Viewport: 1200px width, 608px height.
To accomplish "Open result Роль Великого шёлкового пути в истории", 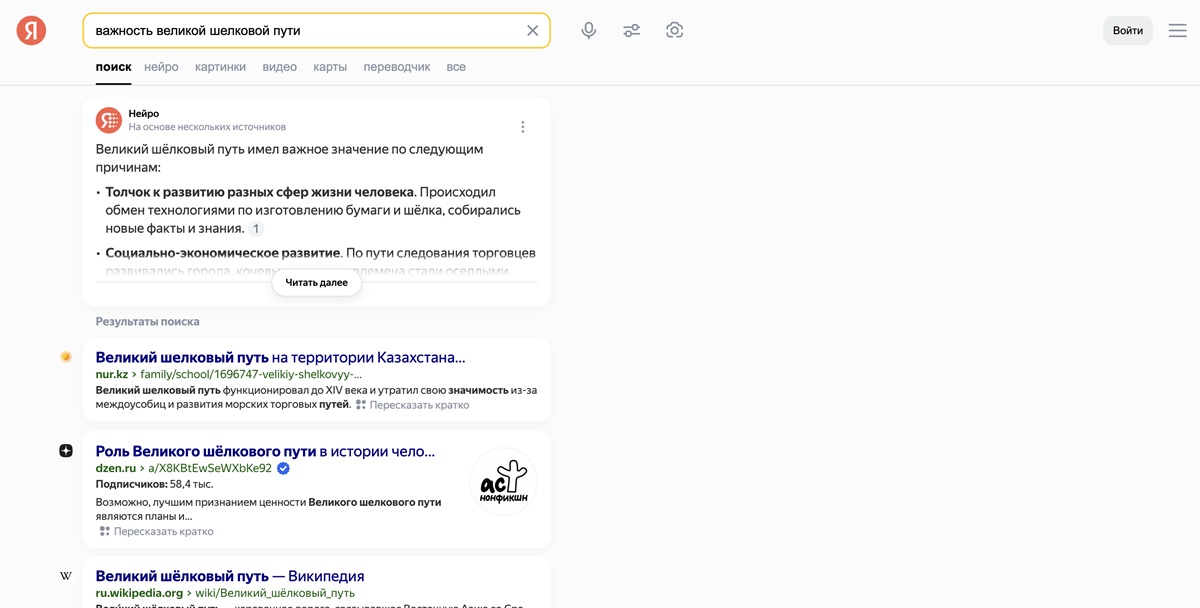I will pos(265,451).
